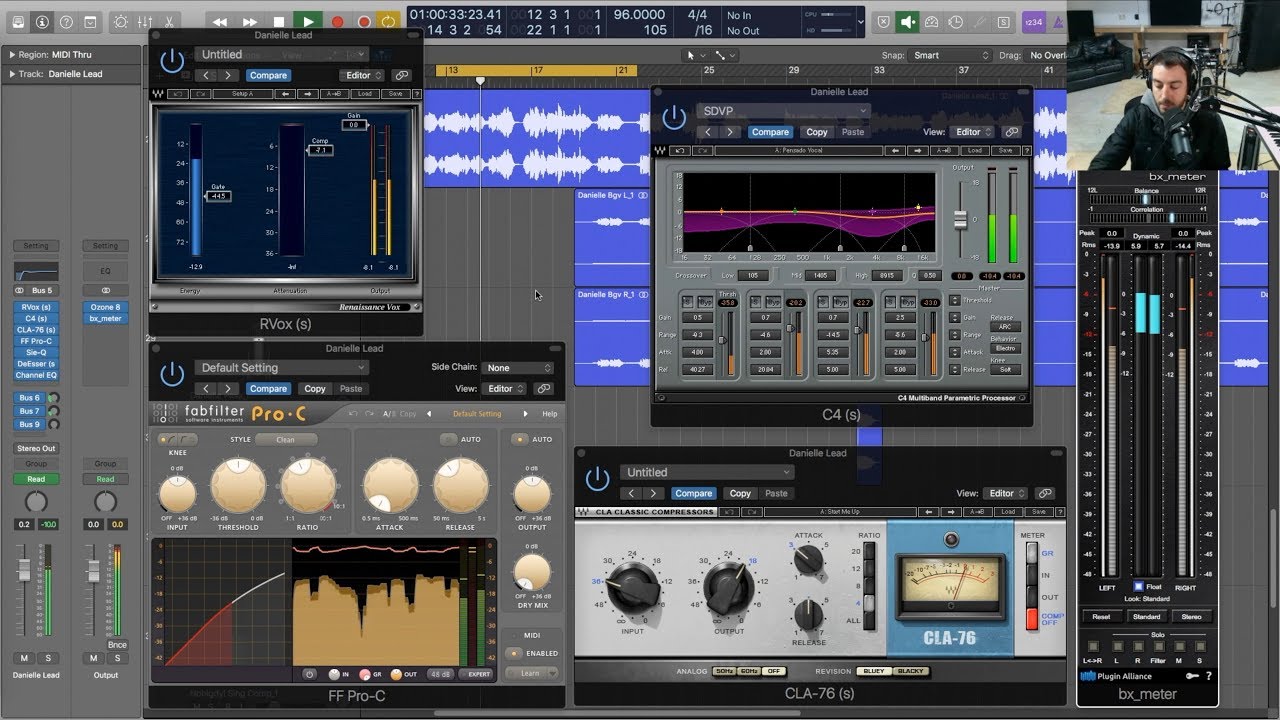Stop playback with the square button
1280x720 pixels.
coord(279,21)
